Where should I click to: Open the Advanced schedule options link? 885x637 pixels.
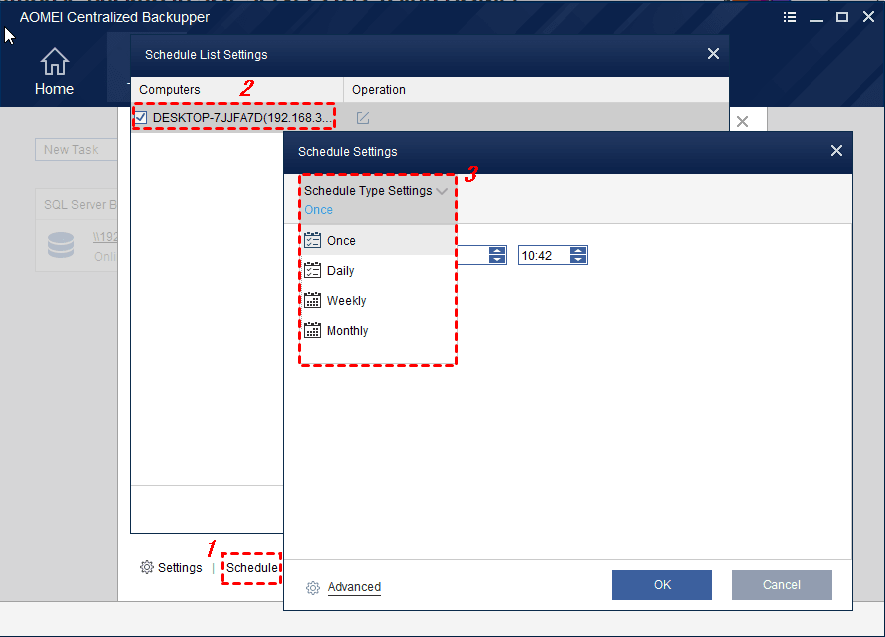click(x=353, y=587)
